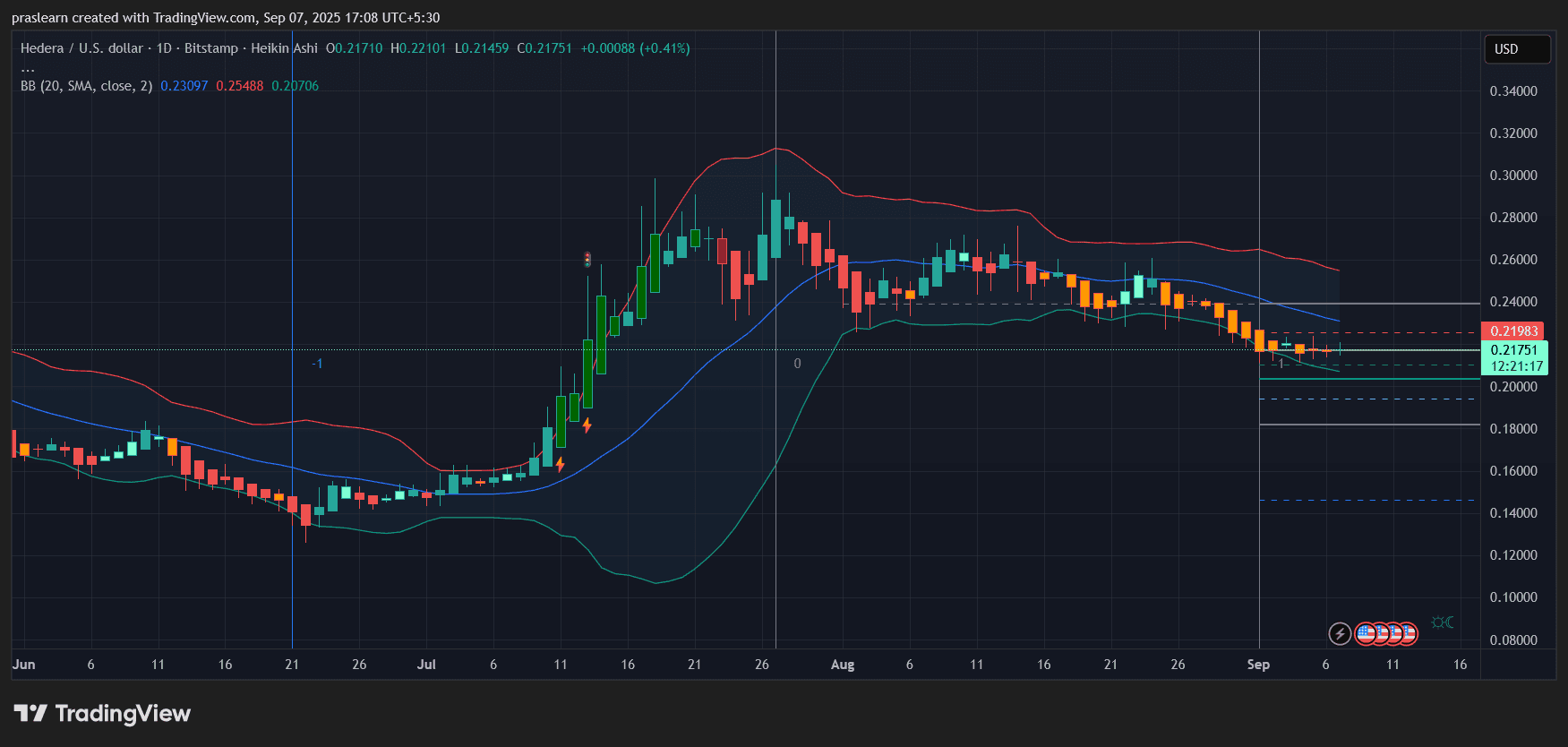Click the 0.34000 price axis label
The height and width of the screenshot is (747, 1568).
point(1513,91)
